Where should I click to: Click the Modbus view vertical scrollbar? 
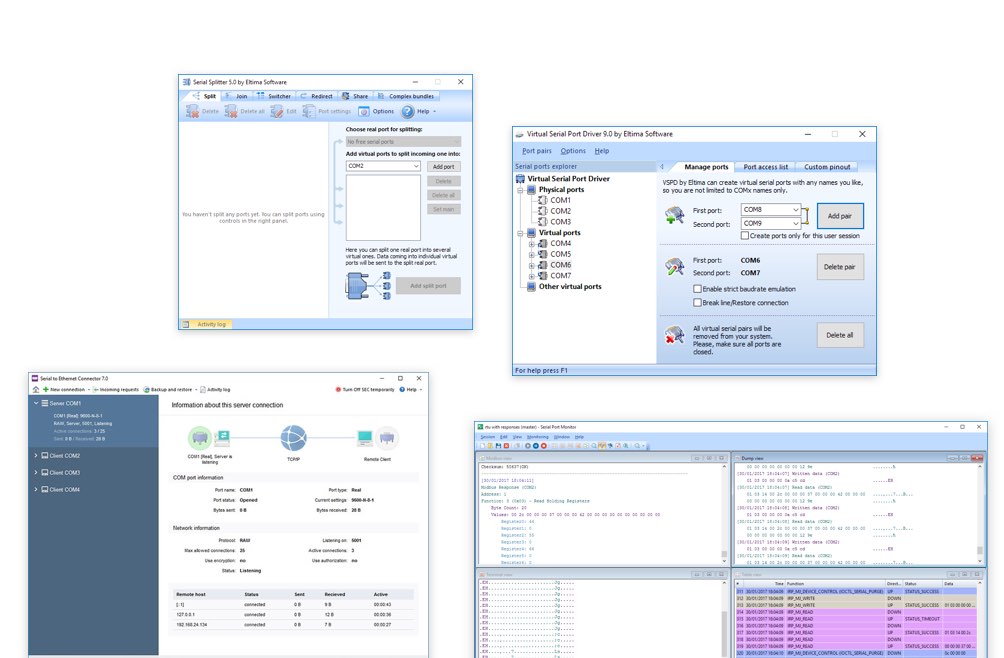(x=724, y=513)
